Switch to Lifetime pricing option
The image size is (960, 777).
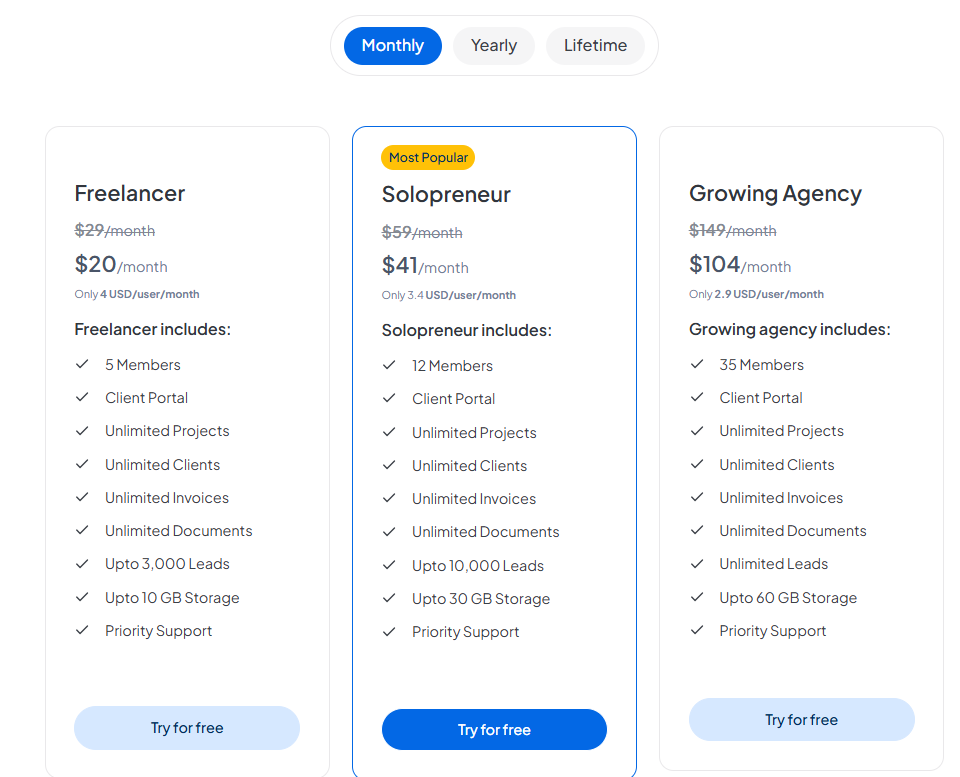click(x=595, y=46)
